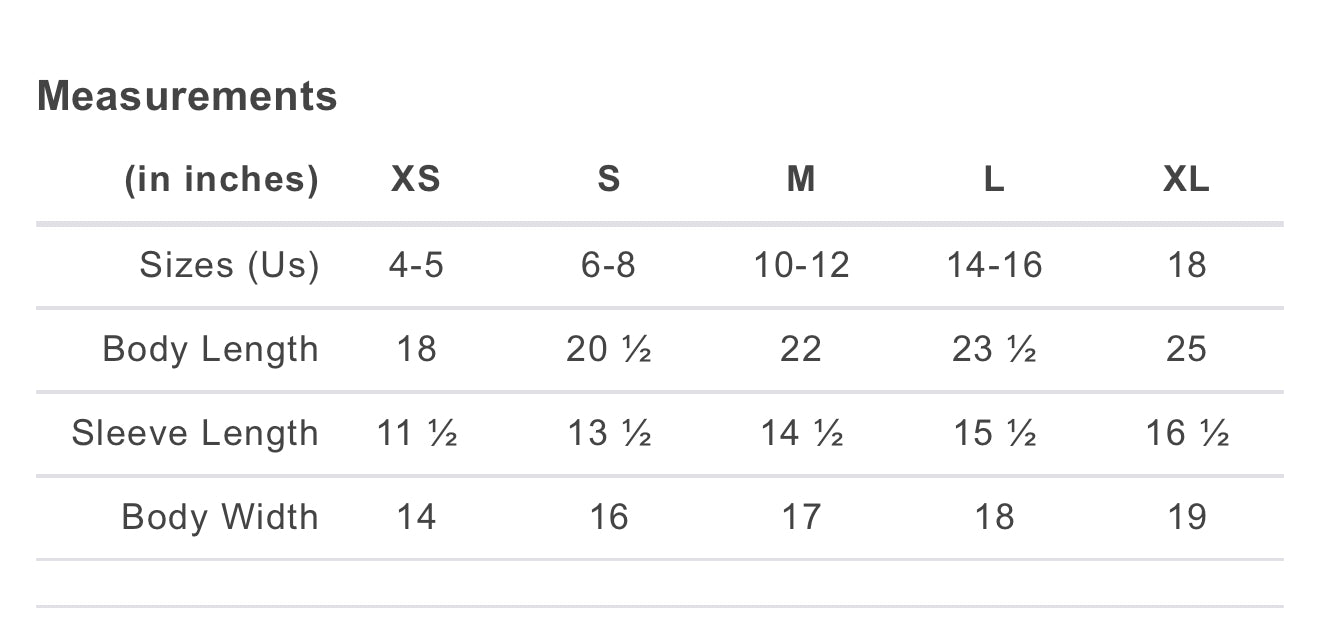Select the 14-16 US size cell
This screenshot has height=623, width=1320.
pyautogui.click(x=994, y=265)
